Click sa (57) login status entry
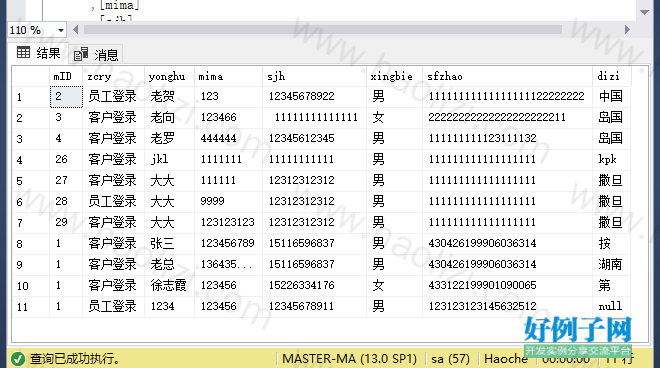 pos(450,359)
